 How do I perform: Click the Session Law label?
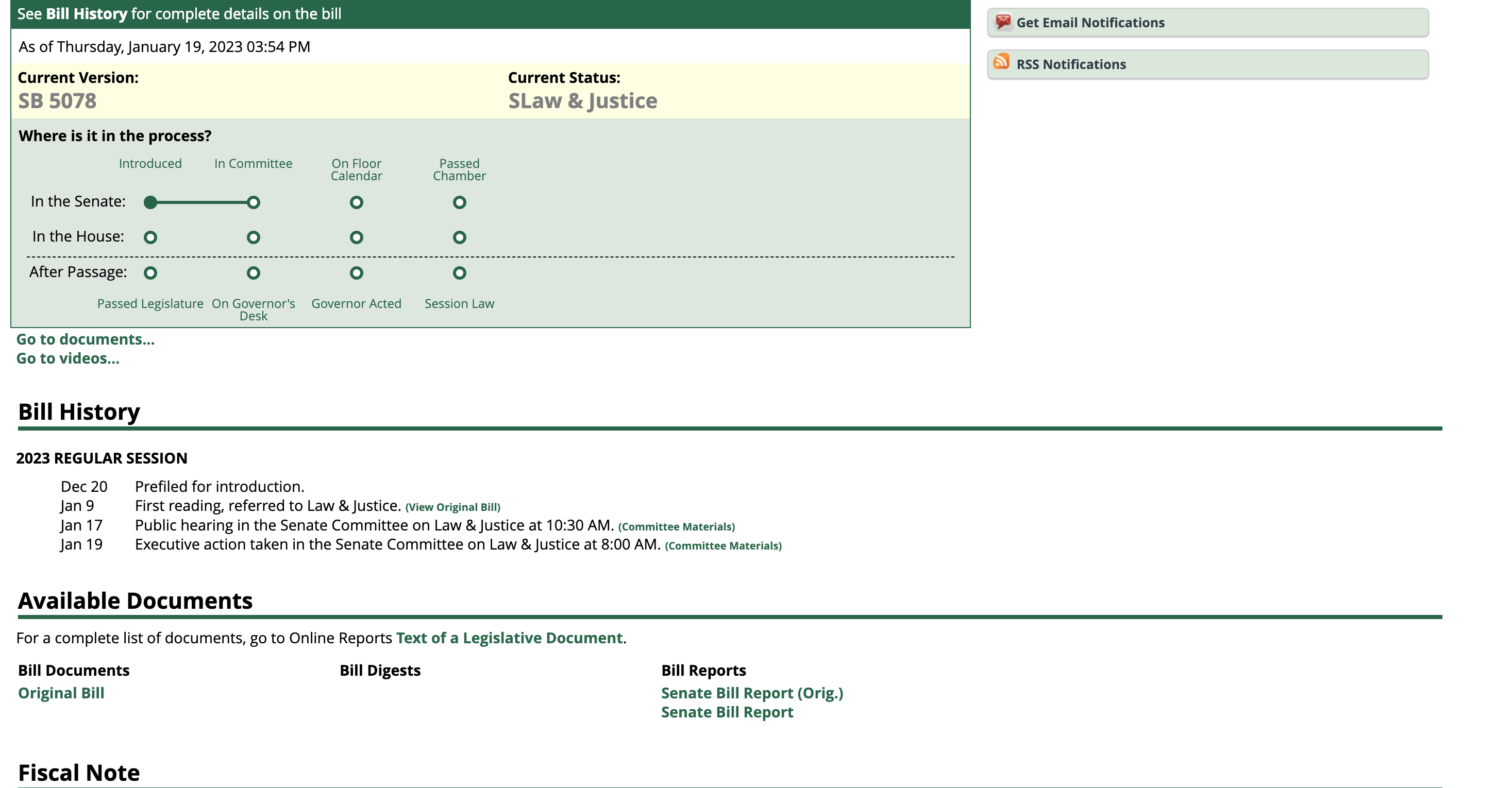coord(460,304)
